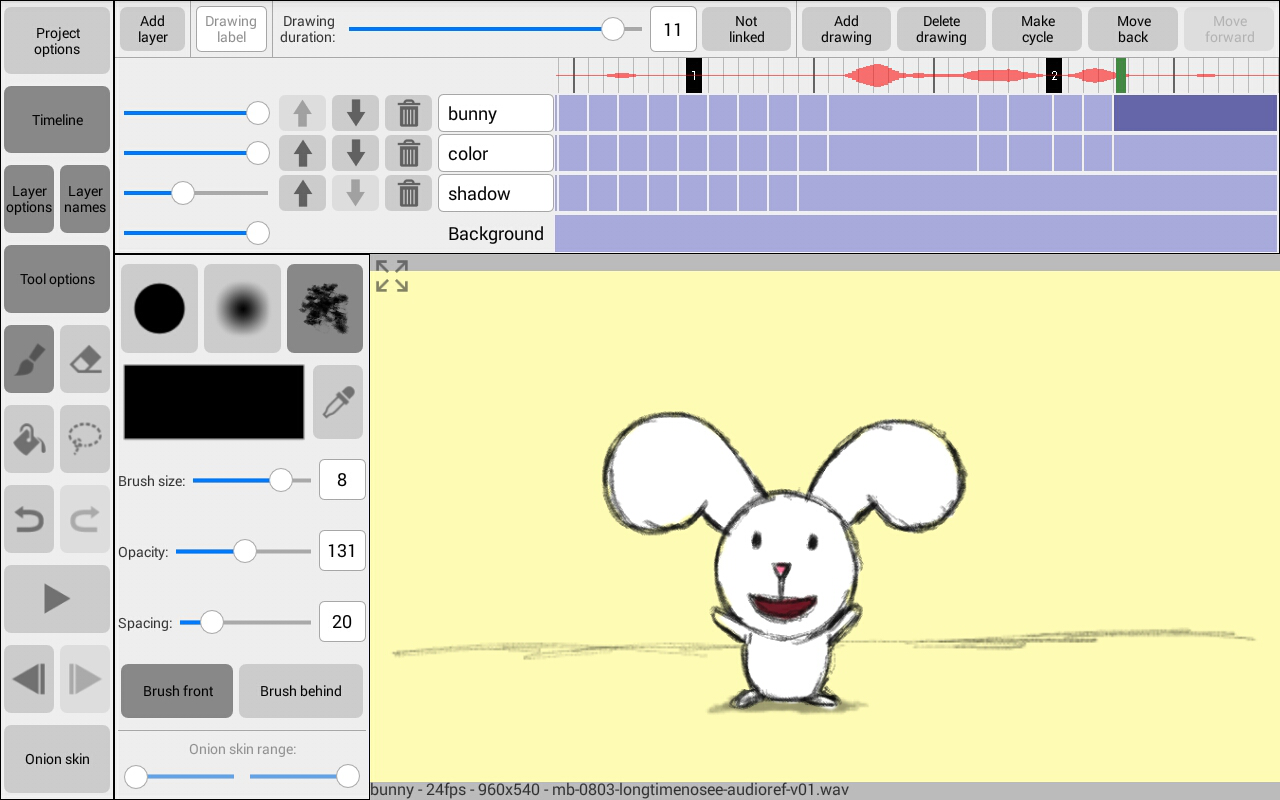The height and width of the screenshot is (800, 1280).
Task: Switch to Brush behind mode
Action: click(301, 691)
